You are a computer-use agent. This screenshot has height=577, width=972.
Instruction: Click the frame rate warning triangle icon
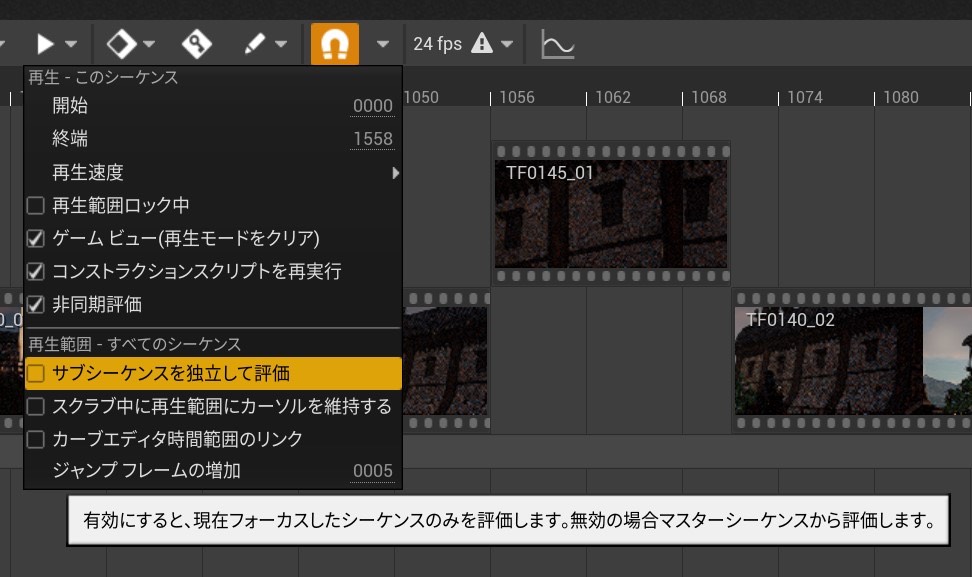click(482, 43)
